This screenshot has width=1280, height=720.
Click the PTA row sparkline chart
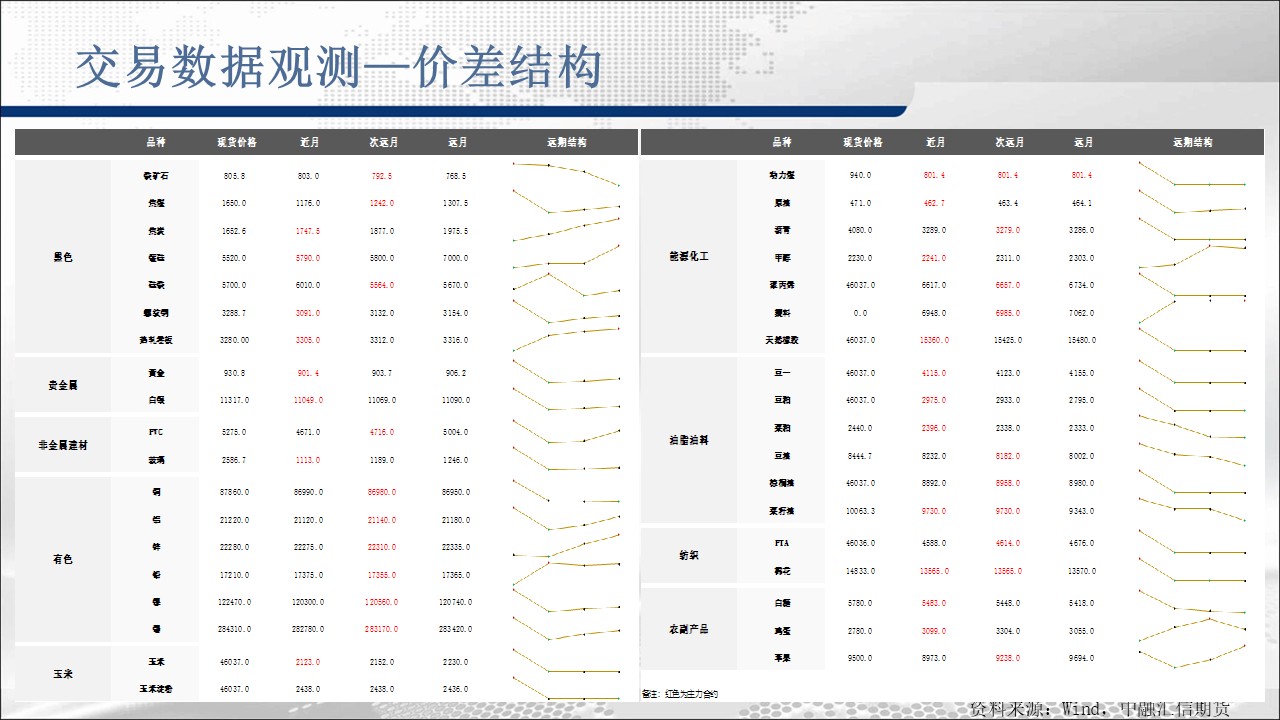(x=1192, y=543)
